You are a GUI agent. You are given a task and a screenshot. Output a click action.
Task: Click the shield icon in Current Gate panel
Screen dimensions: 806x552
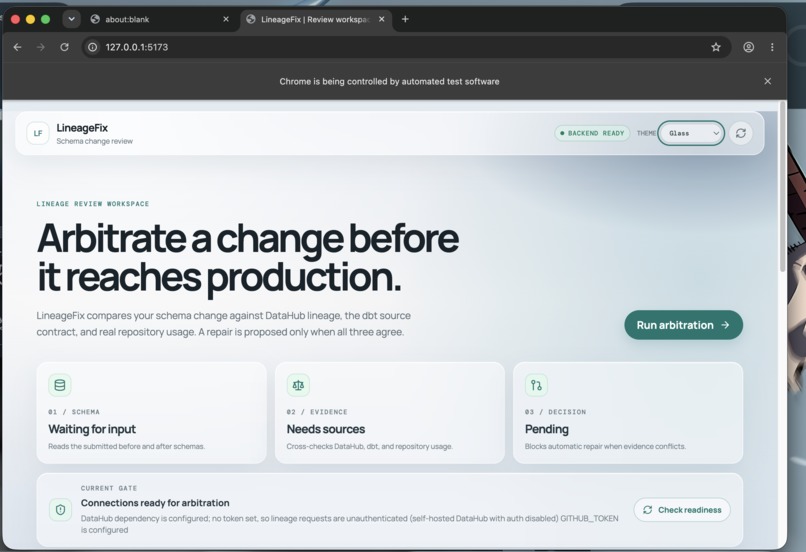[60, 510]
